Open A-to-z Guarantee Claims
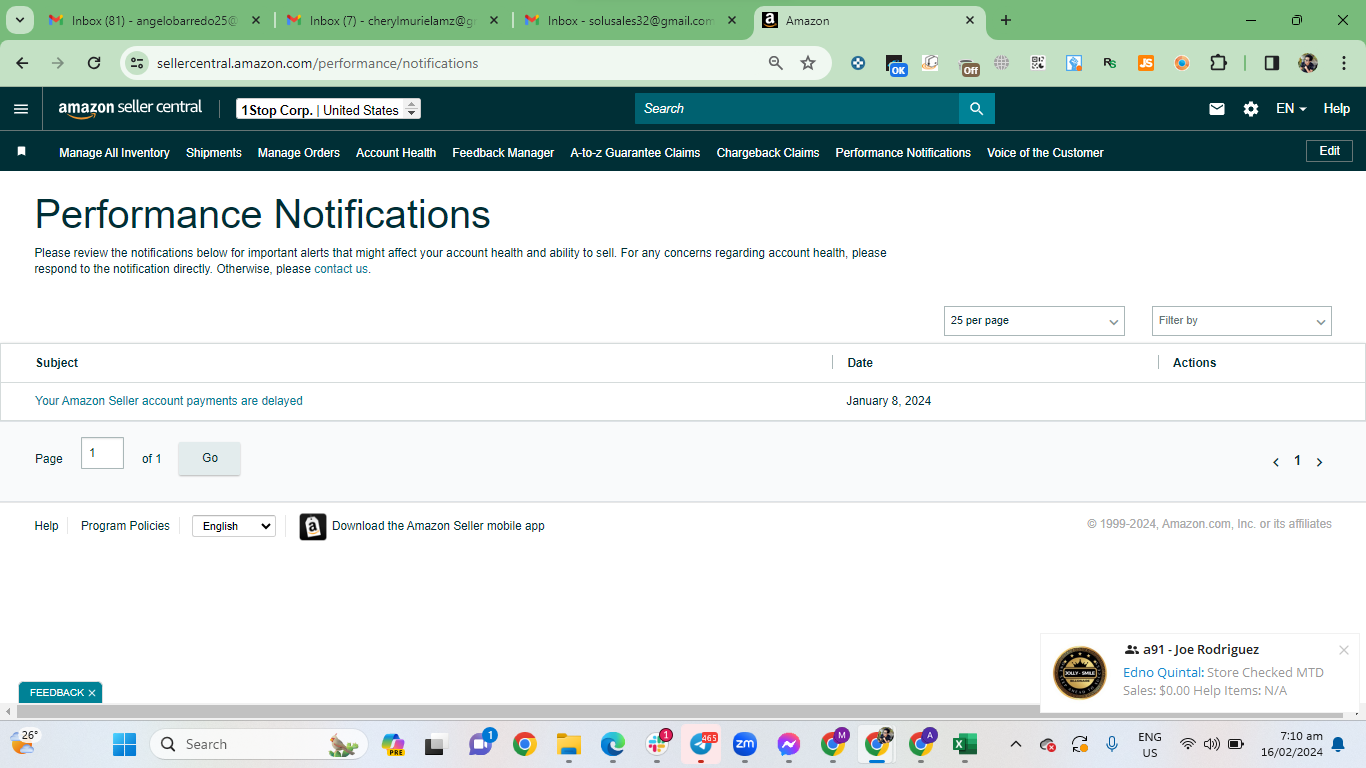Screen dimensions: 1366x768 [635, 153]
